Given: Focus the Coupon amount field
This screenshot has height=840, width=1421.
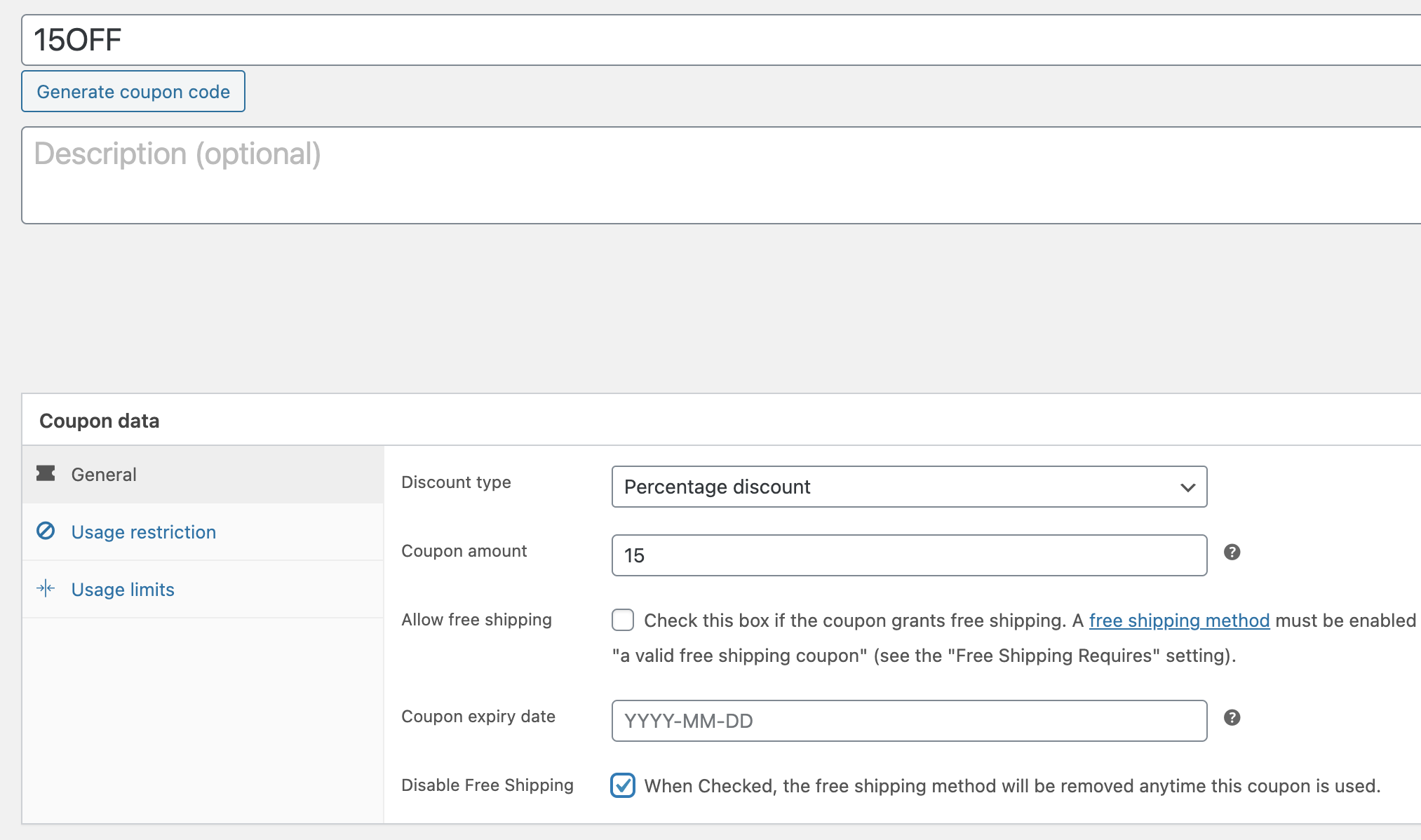Looking at the screenshot, I should 909,555.
